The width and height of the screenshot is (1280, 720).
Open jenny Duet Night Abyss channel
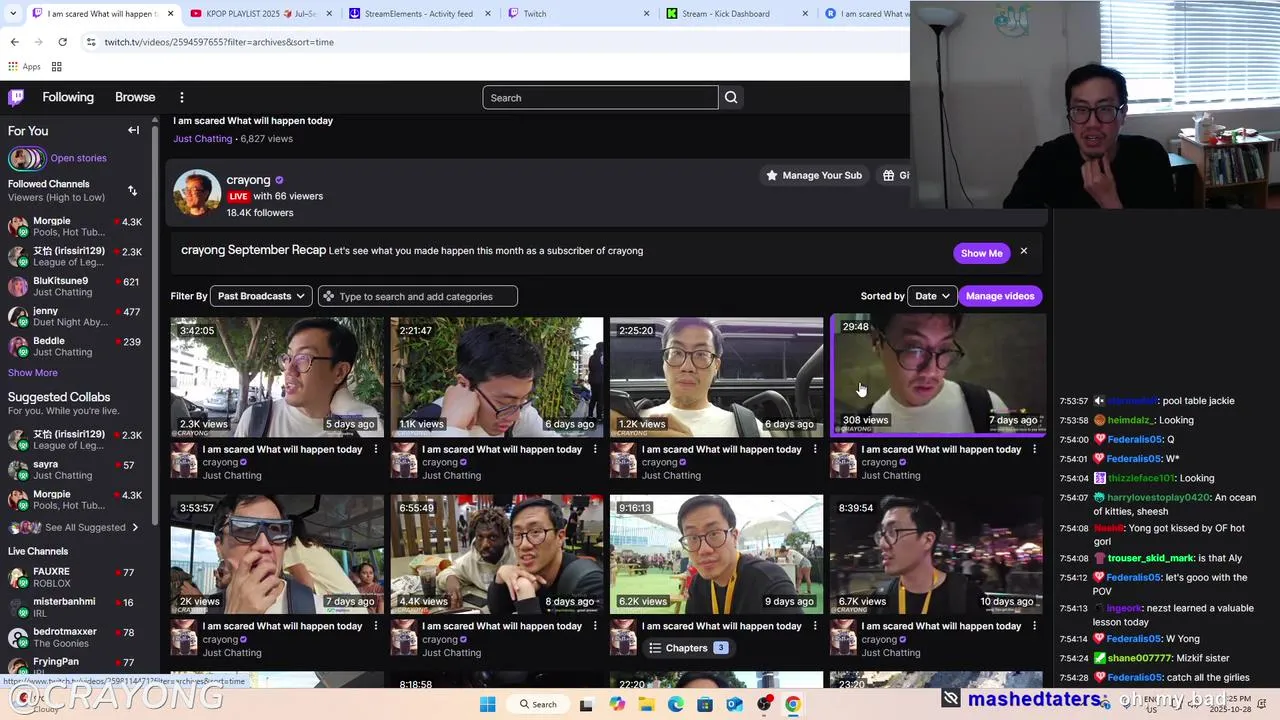point(75,317)
